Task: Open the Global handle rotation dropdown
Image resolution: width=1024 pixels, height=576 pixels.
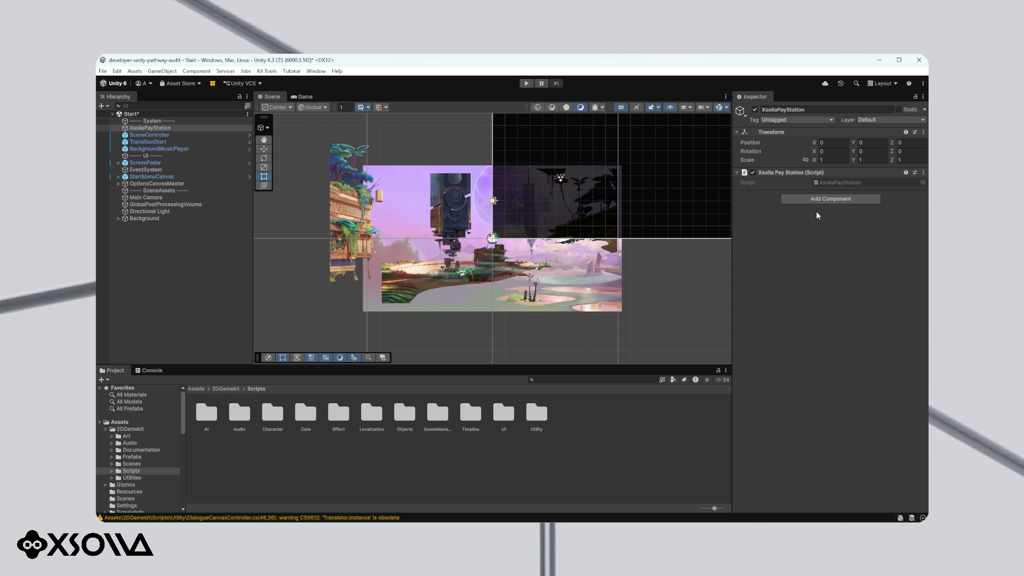Action: (313, 107)
